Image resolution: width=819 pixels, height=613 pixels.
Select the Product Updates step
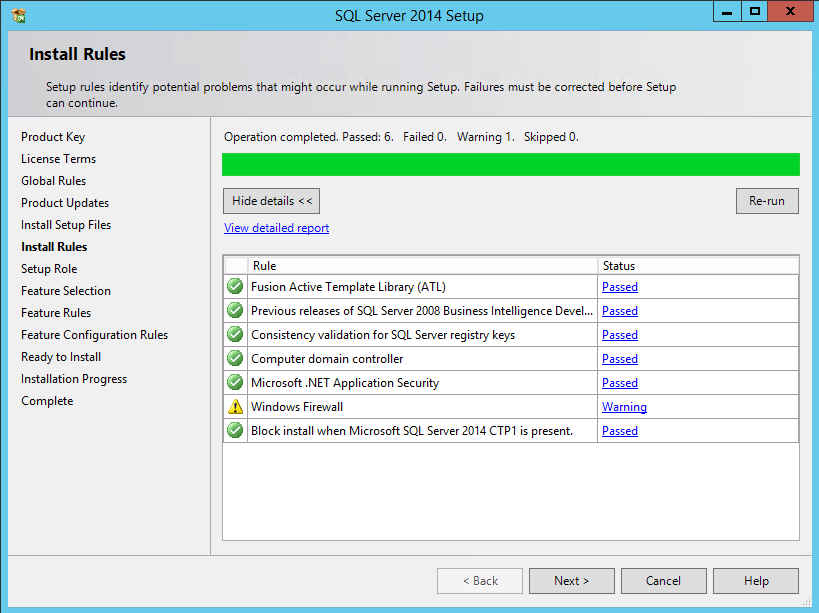pos(65,203)
